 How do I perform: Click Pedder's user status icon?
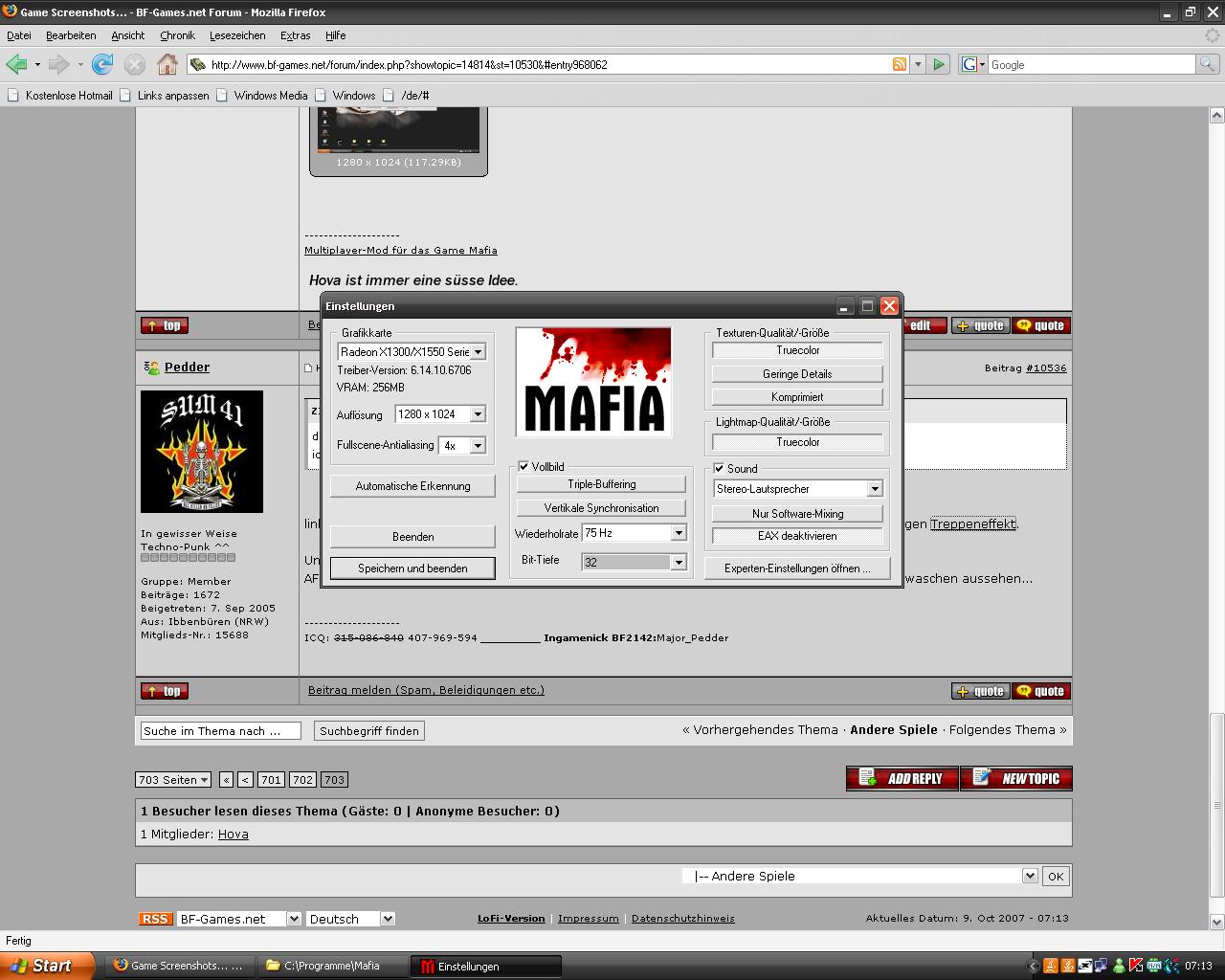tap(151, 367)
